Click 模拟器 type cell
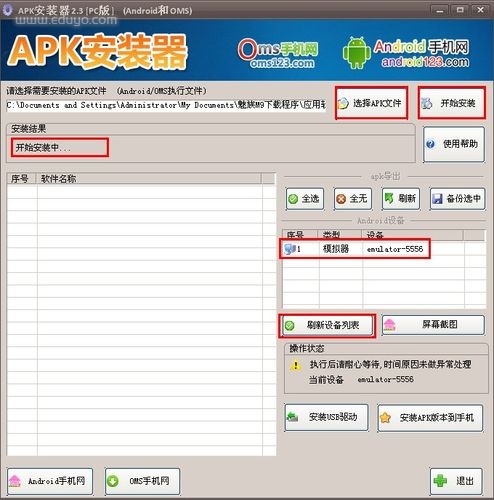The image size is (494, 500). point(336,249)
